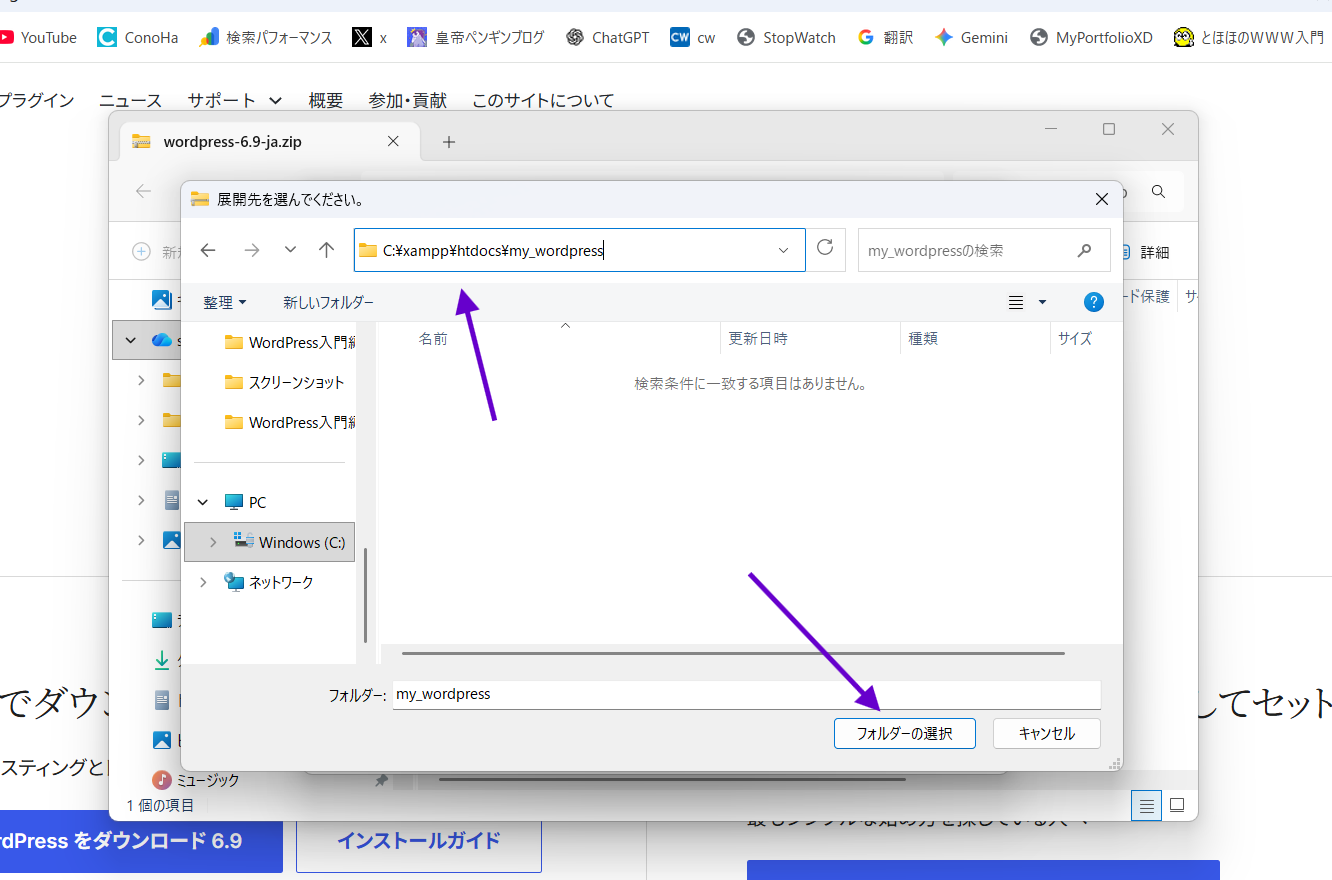
Task: Open the YouTube bookmark
Action: (x=38, y=38)
